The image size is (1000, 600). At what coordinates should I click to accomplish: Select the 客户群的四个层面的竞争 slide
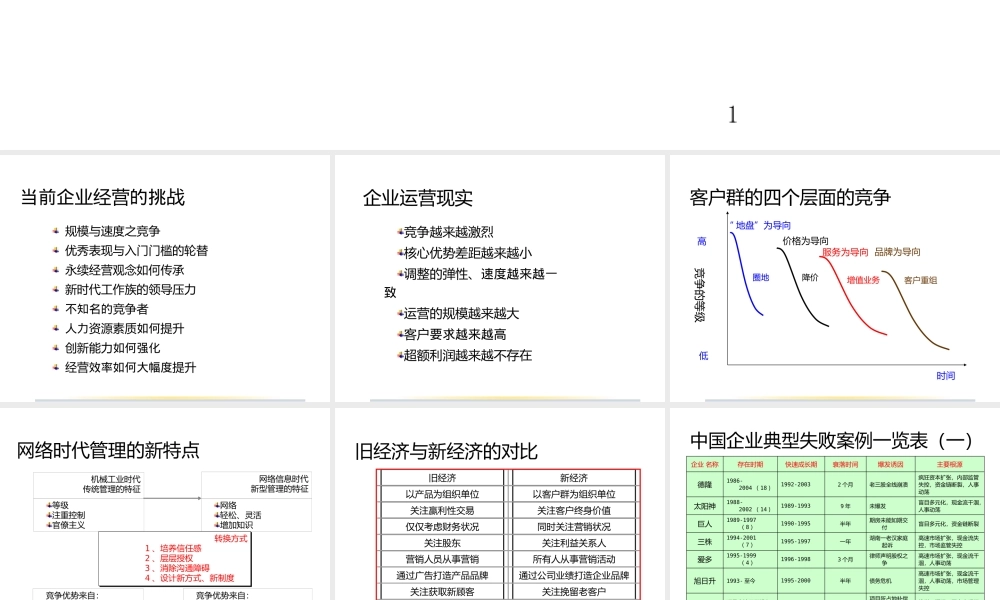(835, 277)
